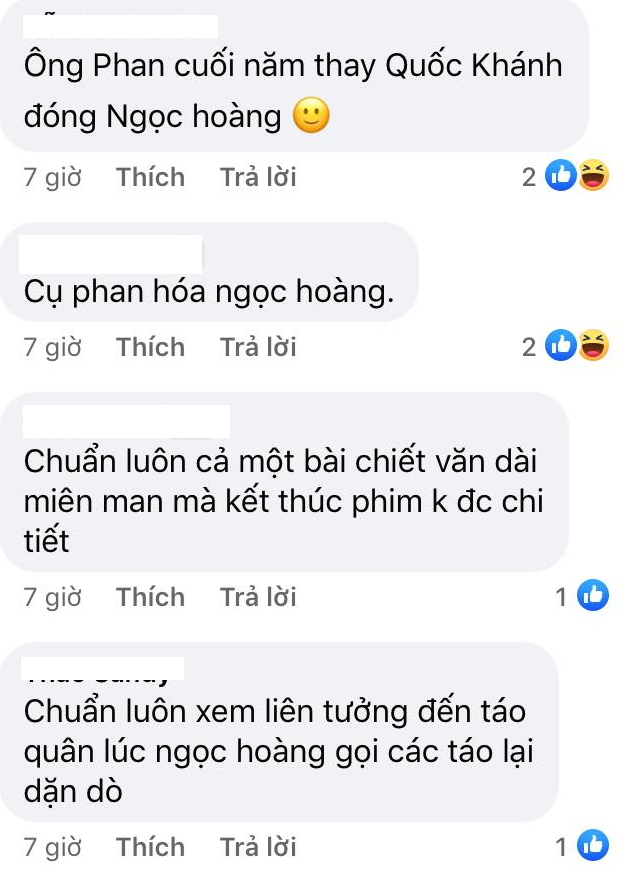633x885 pixels.
Task: Reply to Cụ phan hóa ngọc hoàng comment
Action: click(258, 347)
